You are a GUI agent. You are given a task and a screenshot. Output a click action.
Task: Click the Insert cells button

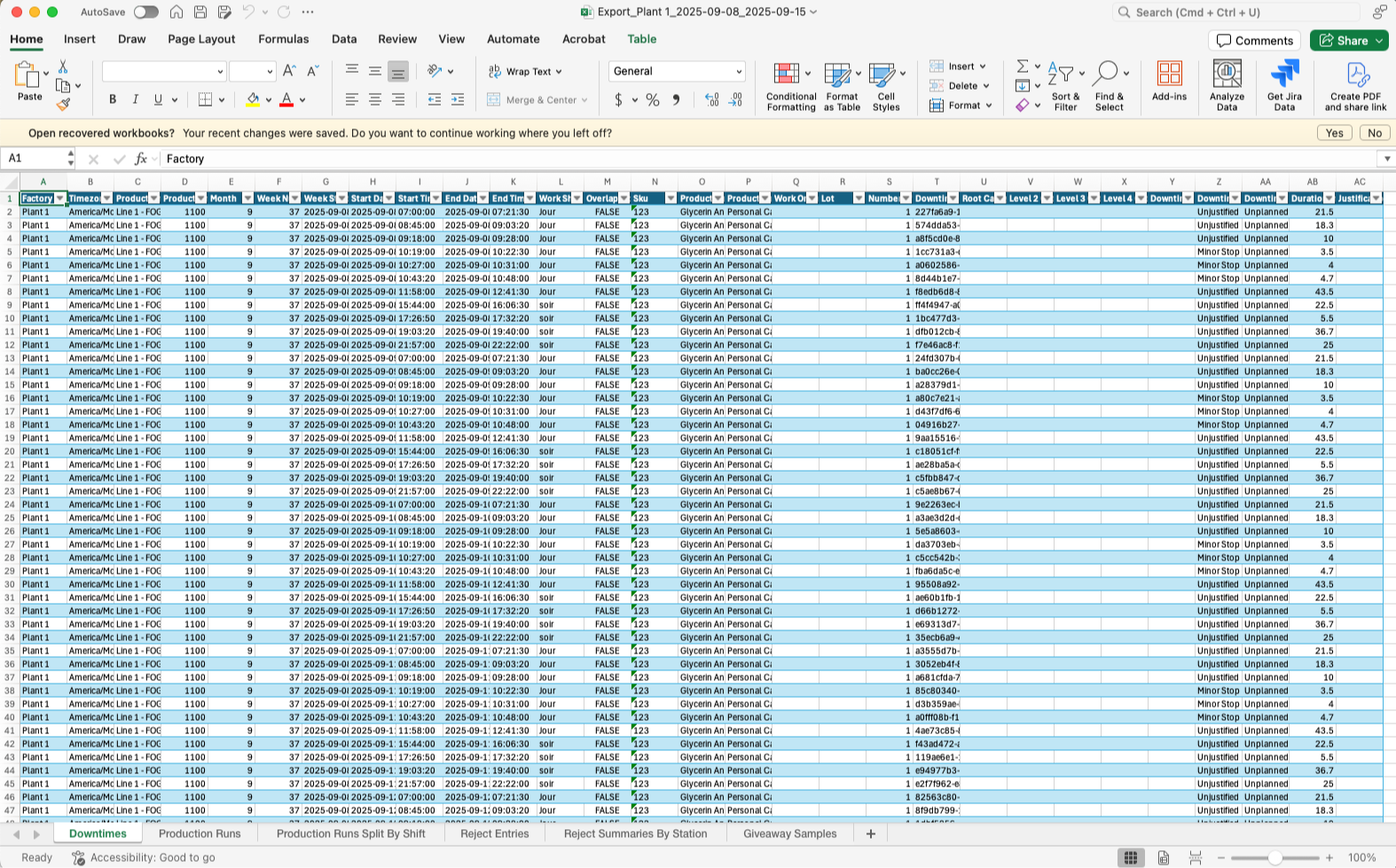click(958, 66)
